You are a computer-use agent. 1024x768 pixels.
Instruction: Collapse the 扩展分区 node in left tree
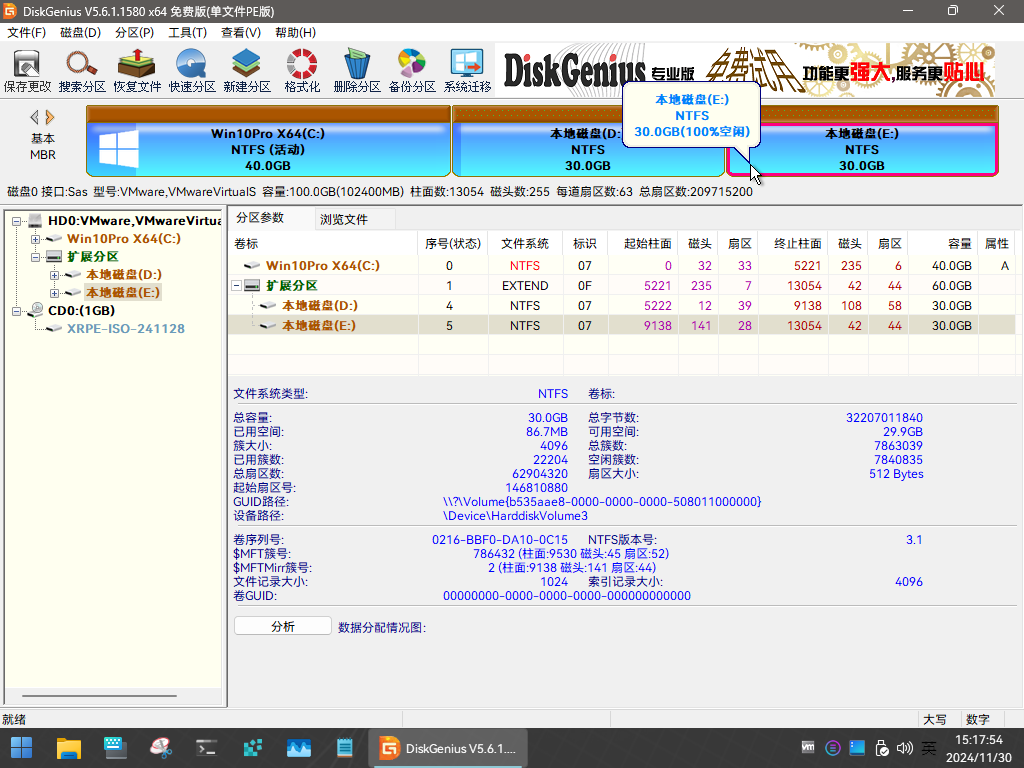click(36, 257)
